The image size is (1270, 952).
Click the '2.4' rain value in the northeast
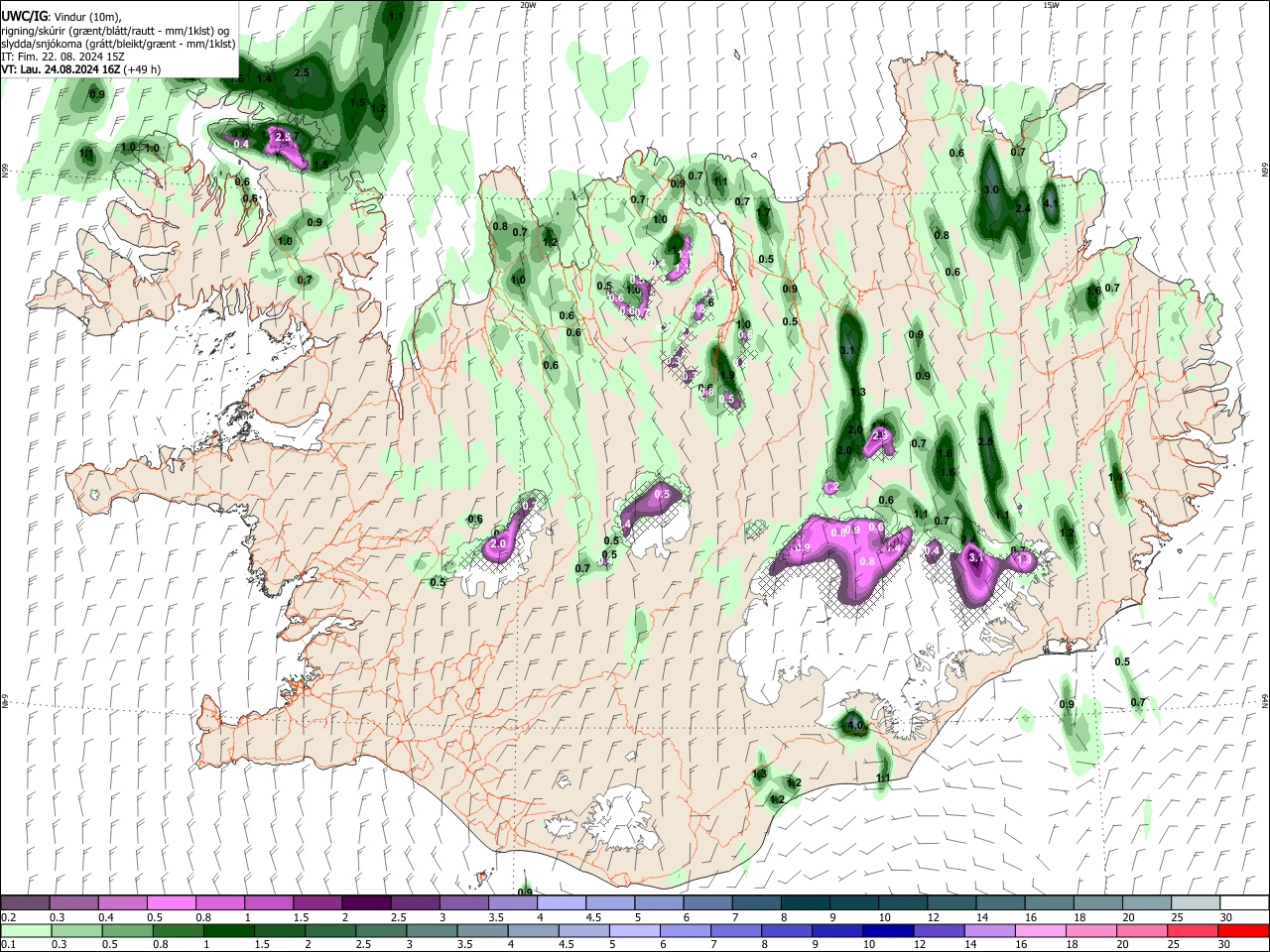point(1024,208)
